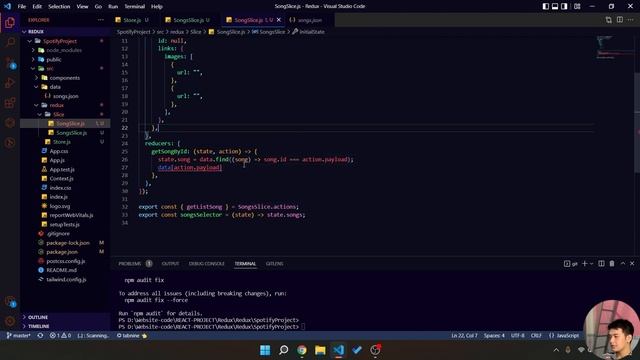Open the Selection menu
Screen dimensions: 640x360
[59, 6]
